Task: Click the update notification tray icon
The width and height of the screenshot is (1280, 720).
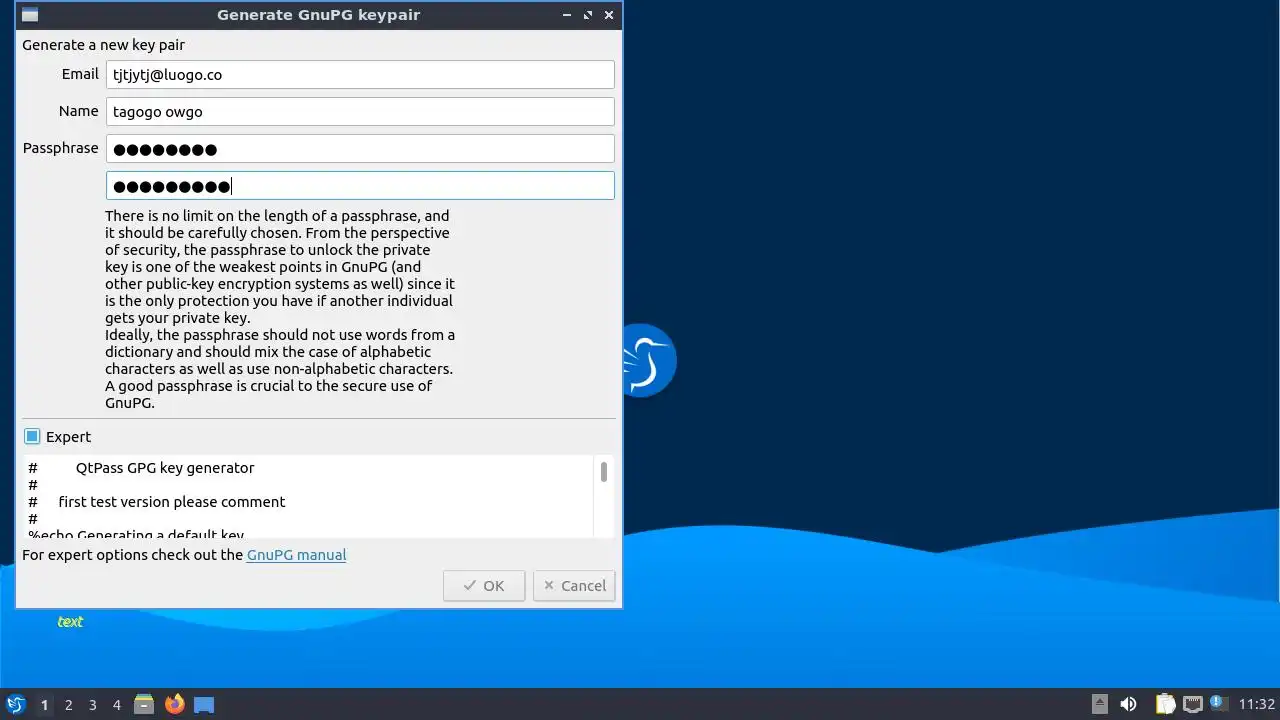Action: (1217, 703)
